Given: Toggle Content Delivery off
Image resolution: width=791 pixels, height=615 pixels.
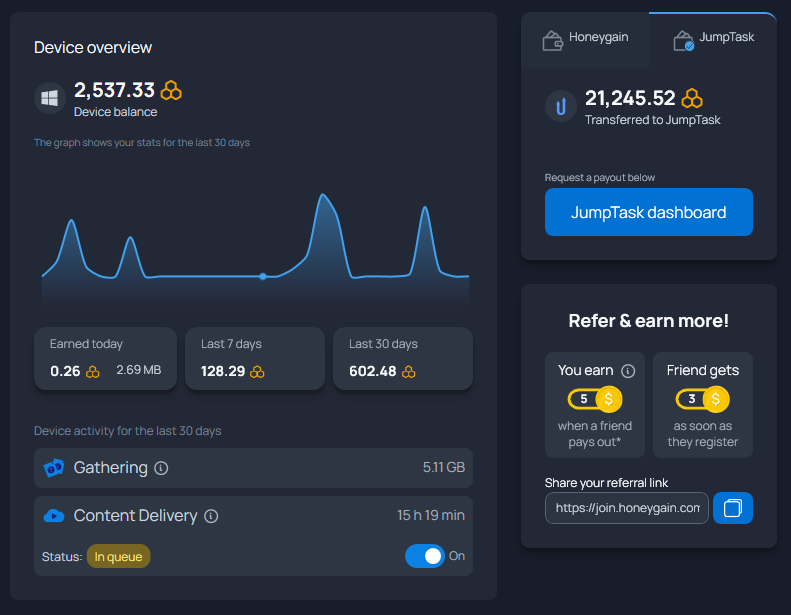Looking at the screenshot, I should 424,556.
